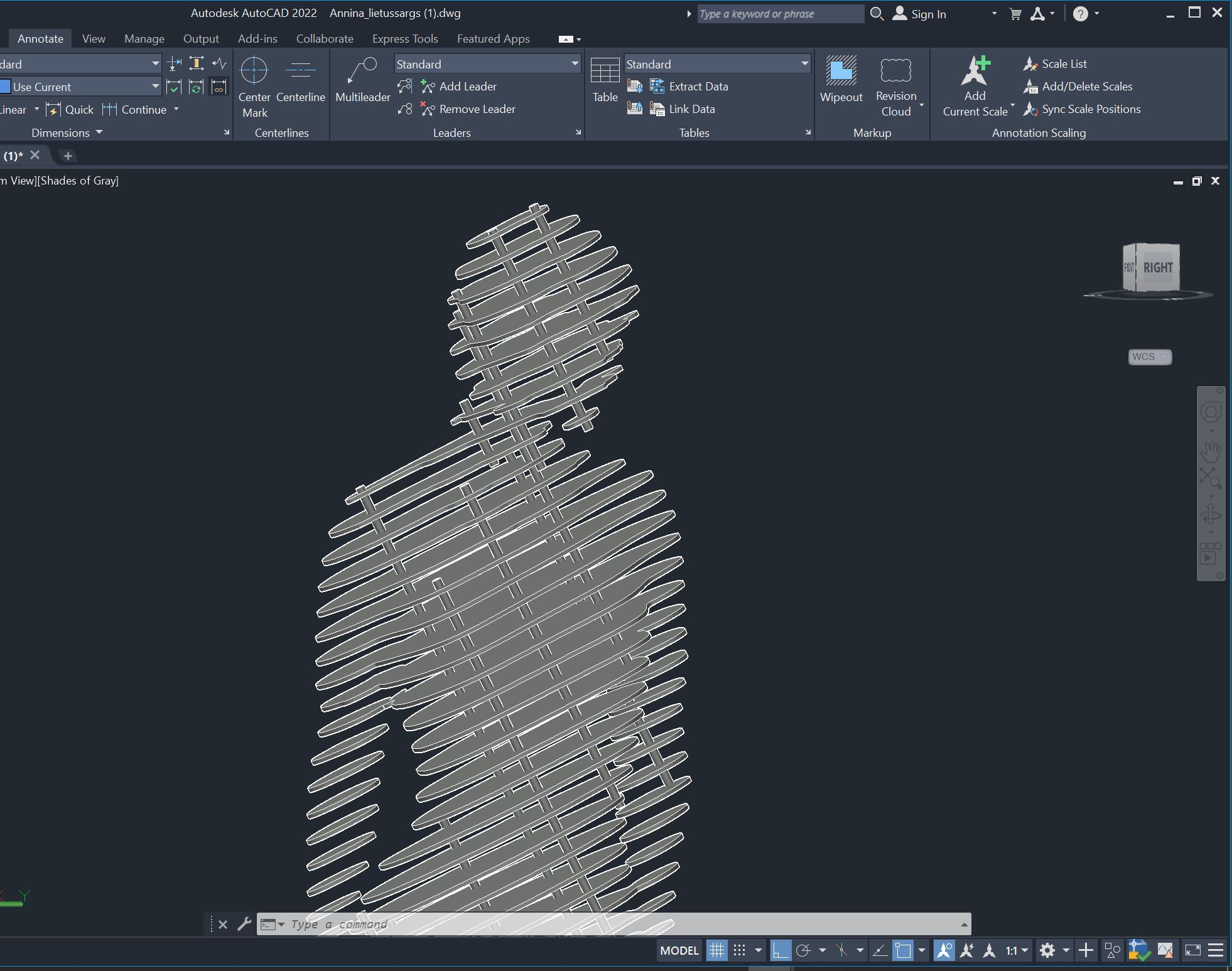Toggle show annotation objects
The height and width of the screenshot is (971, 1232).
[944, 950]
